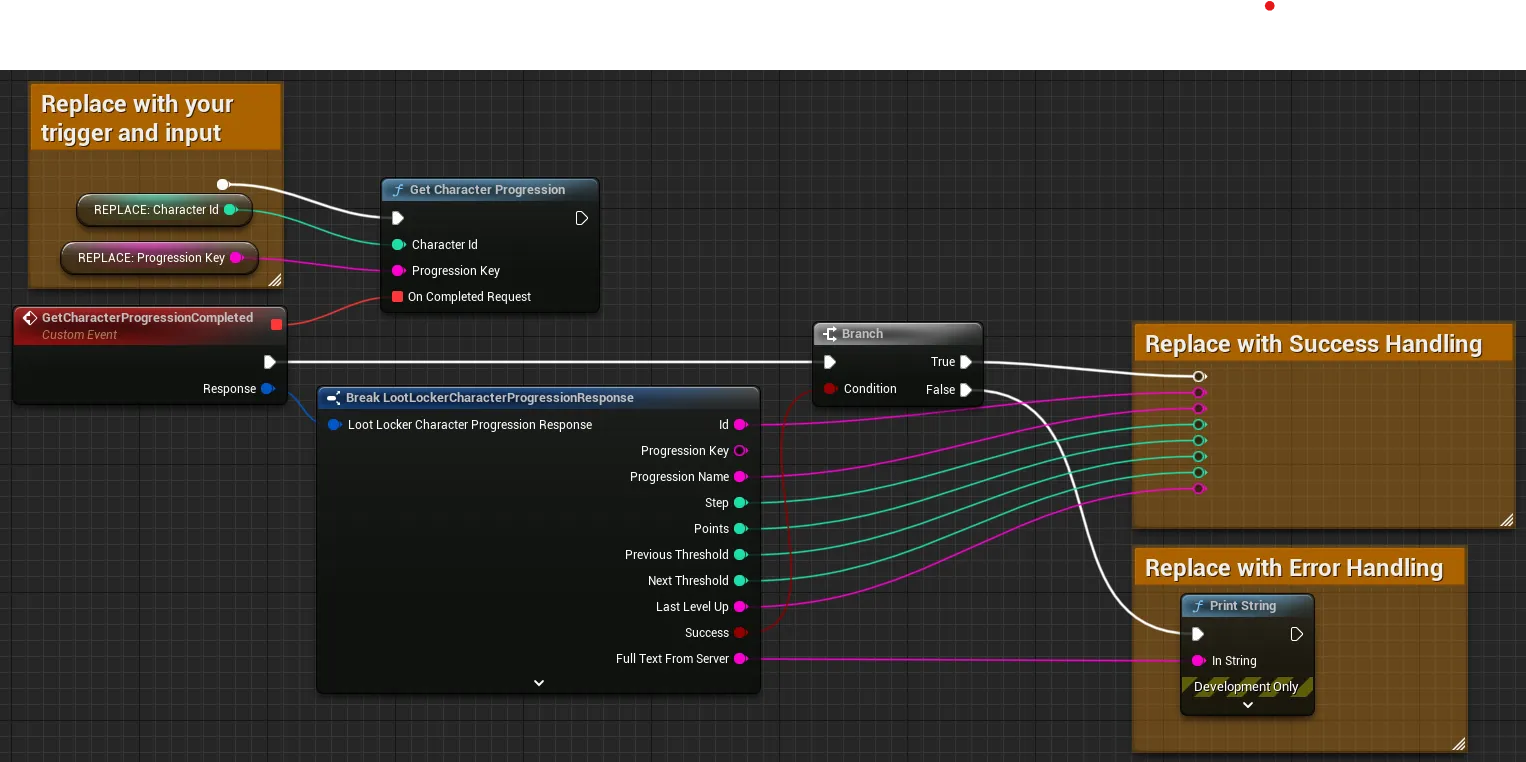Click Get Character Progression output exec pin
Viewport: 1526px width, 762px height.
click(x=582, y=218)
